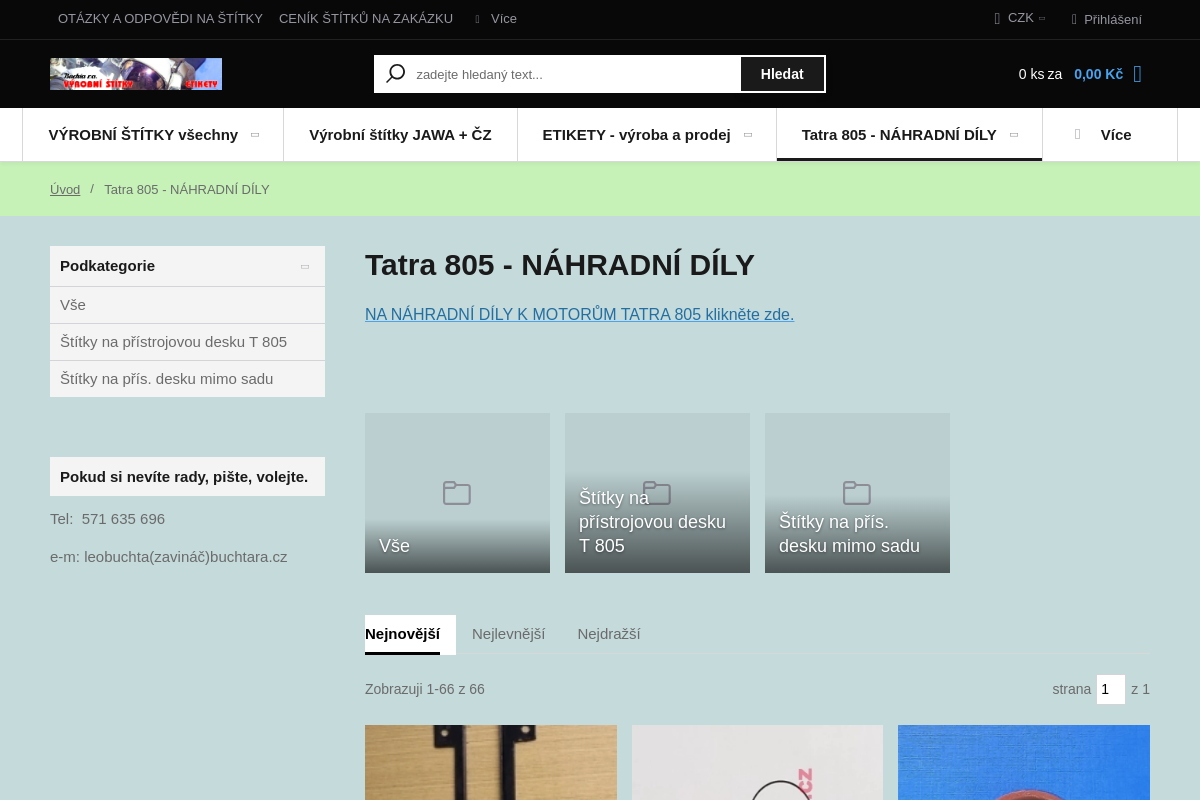Image resolution: width=1200 pixels, height=800 pixels.
Task: Open the Vše category tile
Action: [457, 493]
